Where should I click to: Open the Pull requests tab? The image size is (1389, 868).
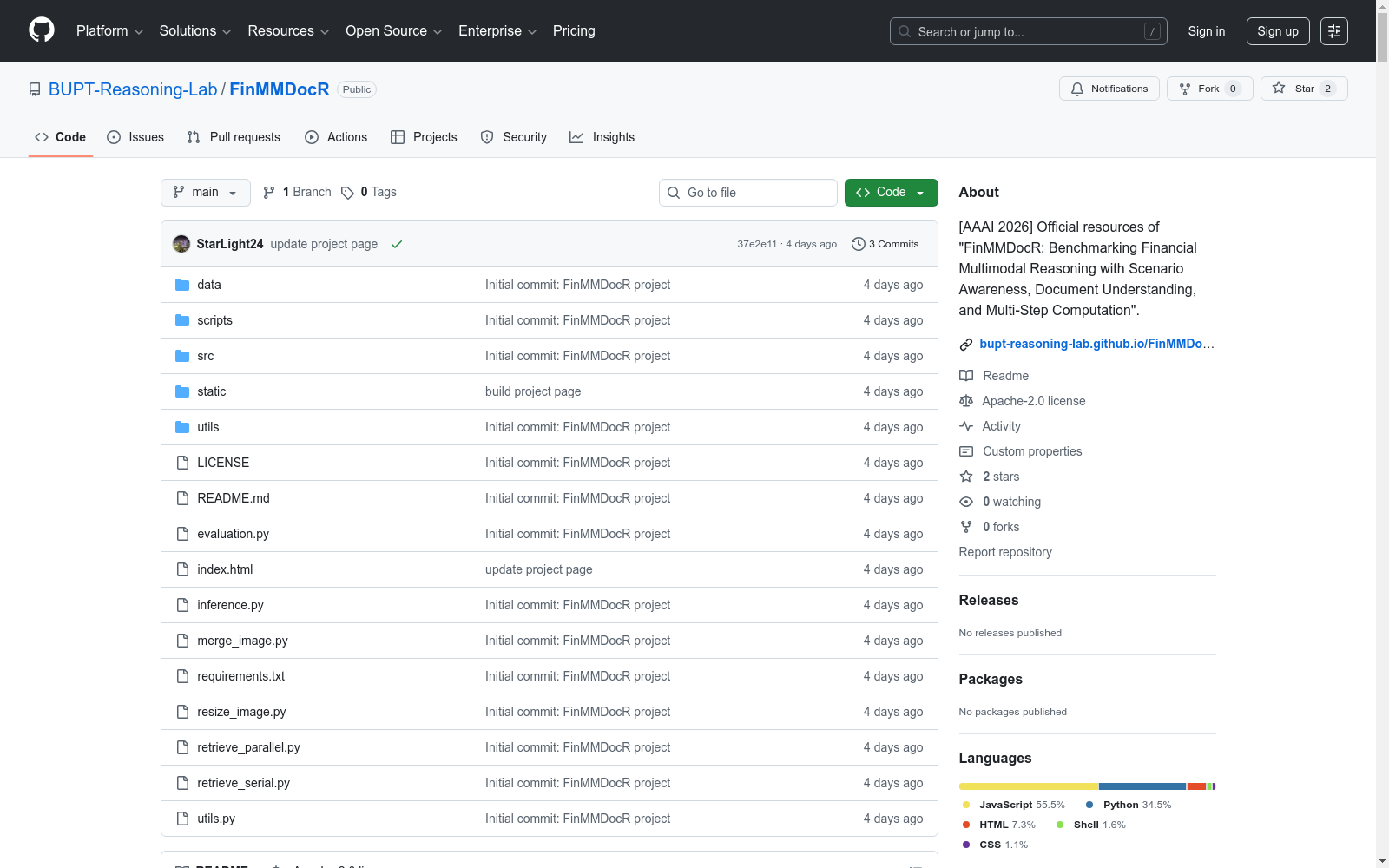[x=234, y=137]
